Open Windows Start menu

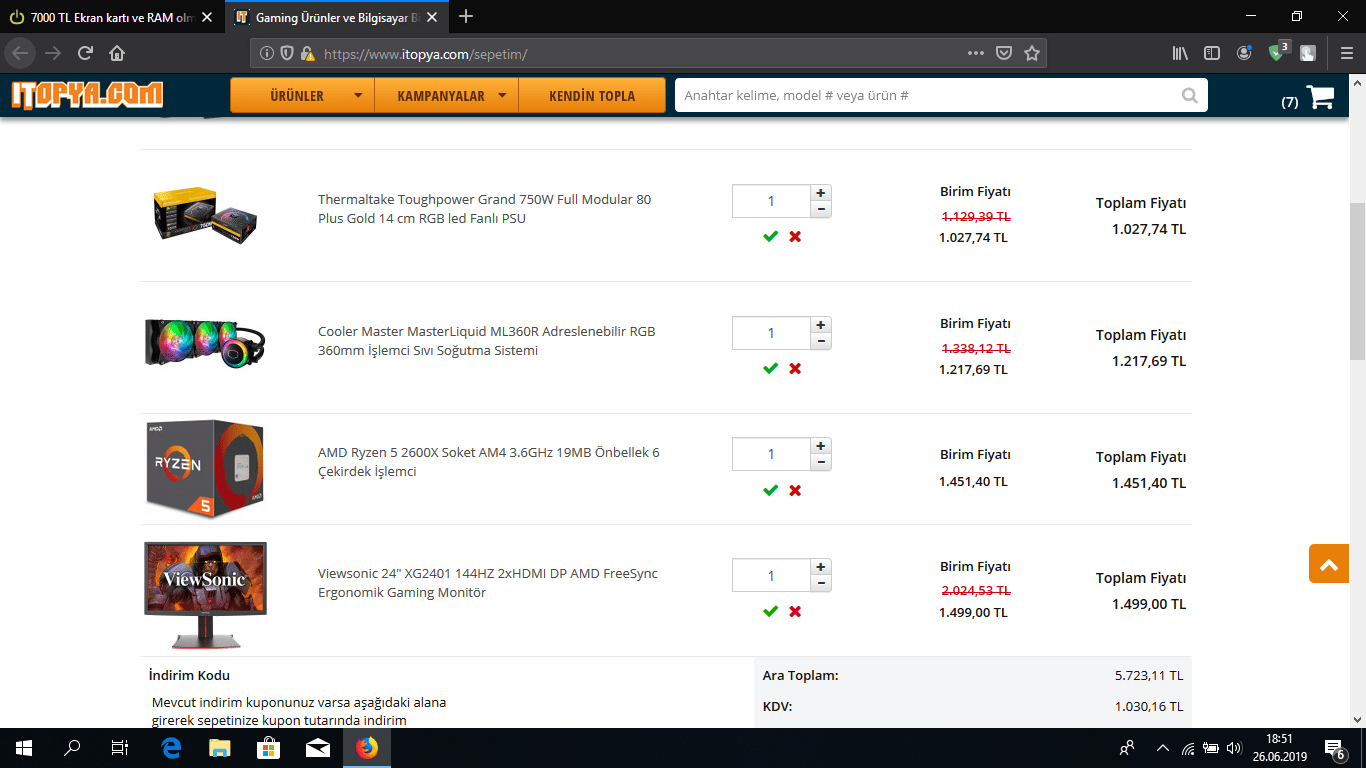(24, 748)
